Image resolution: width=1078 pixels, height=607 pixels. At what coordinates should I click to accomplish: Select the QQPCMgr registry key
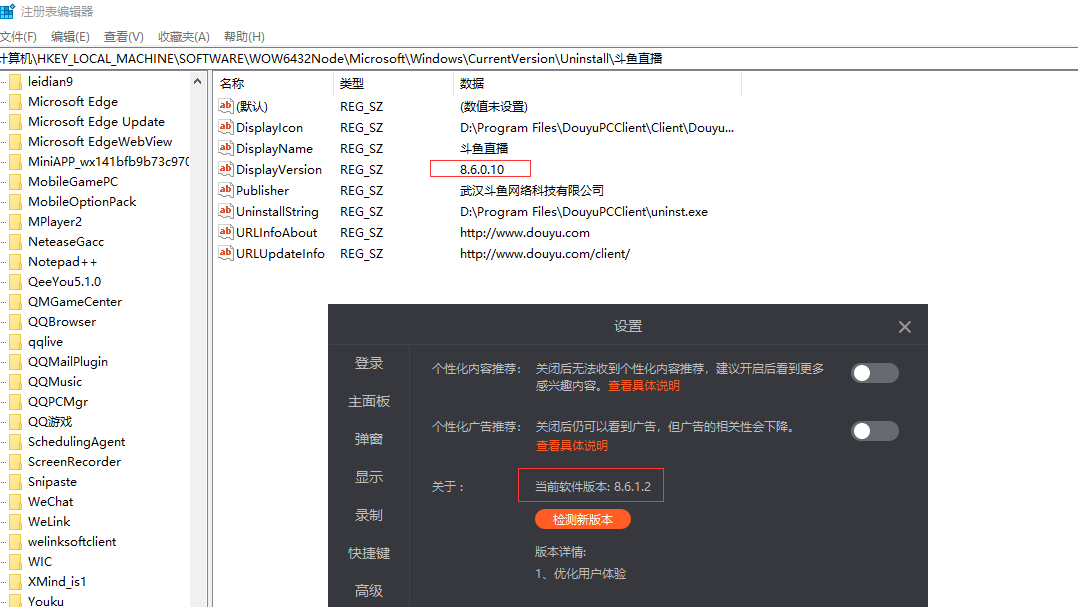pos(58,401)
